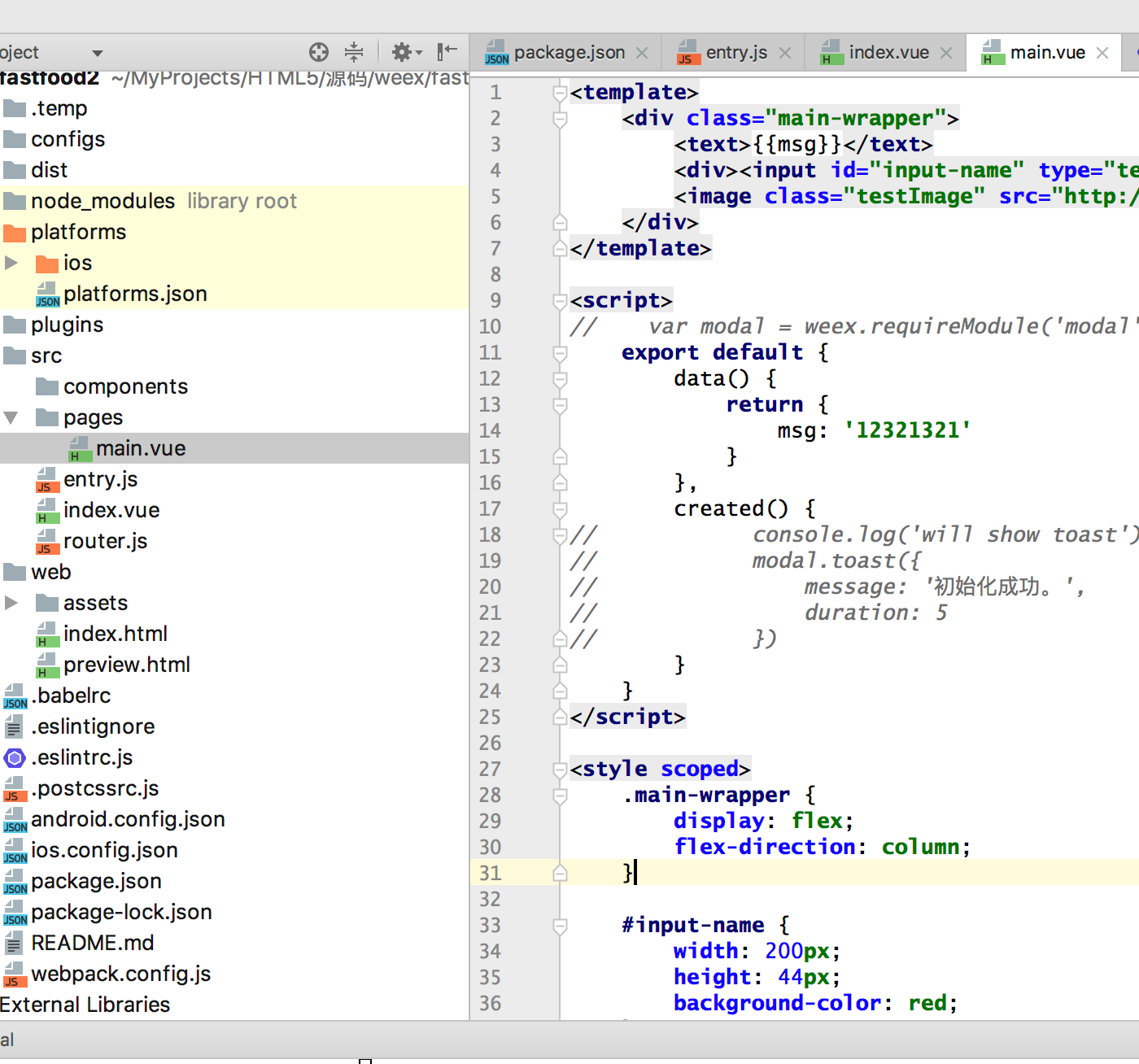1139x1064 pixels.
Task: Click line number 31 in gutter
Action: (x=490, y=873)
